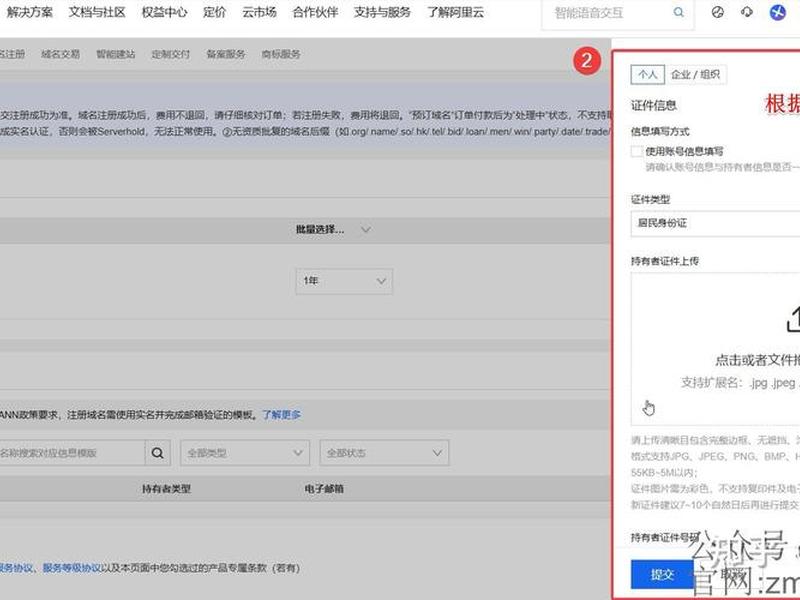Open the 服务等级协议 link
This screenshot has height=600, width=800.
click(72, 568)
